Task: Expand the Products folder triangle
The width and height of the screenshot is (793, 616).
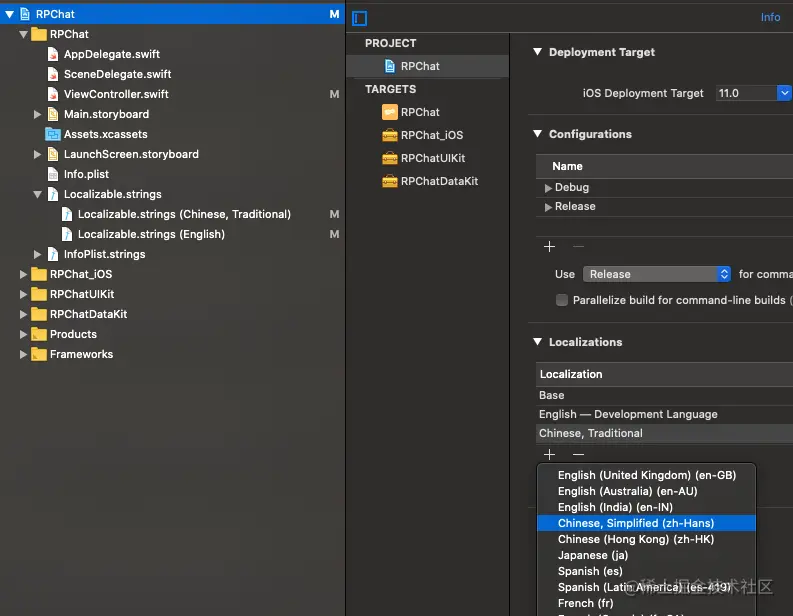Action: click(23, 334)
